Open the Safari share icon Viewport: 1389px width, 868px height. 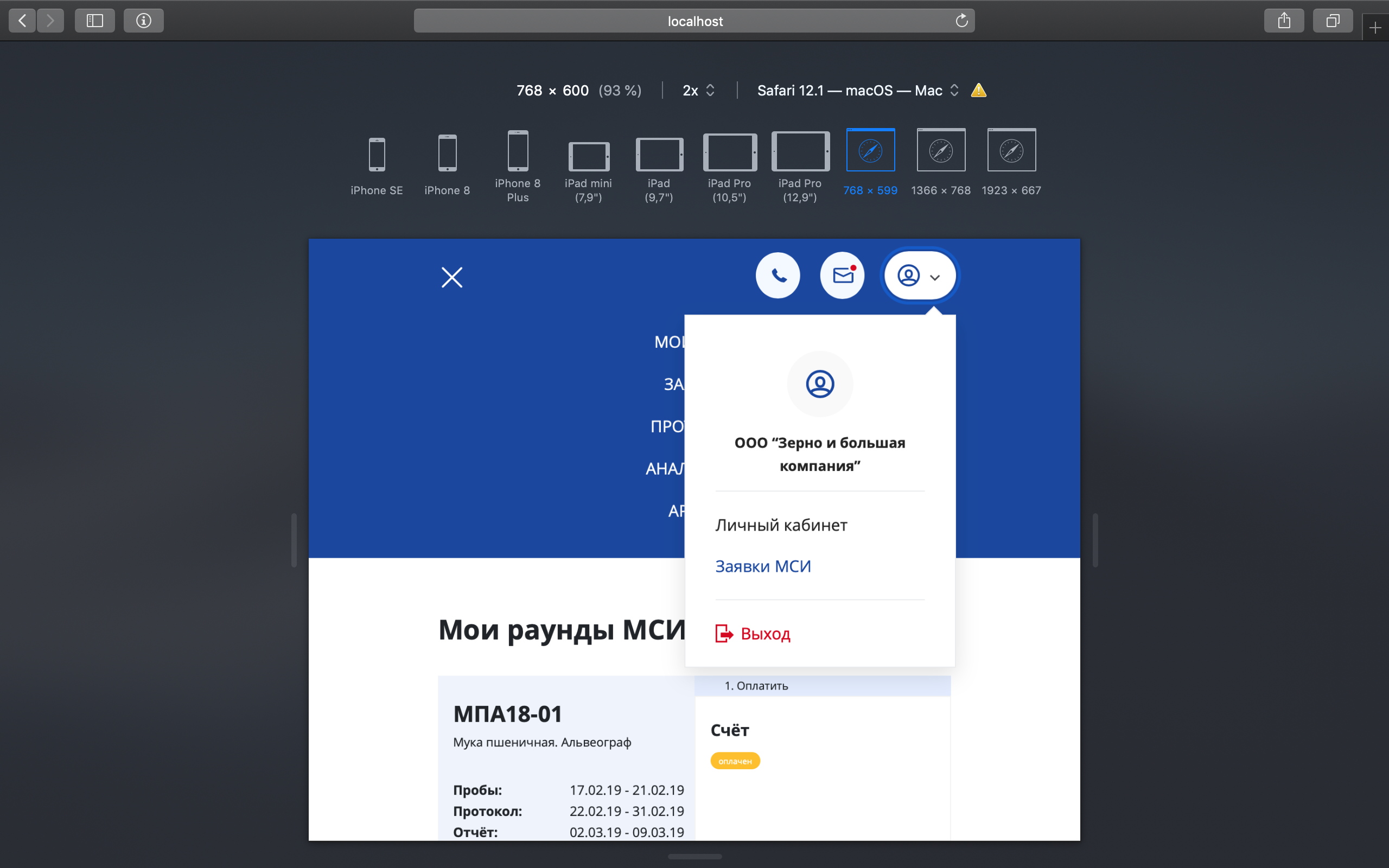click(x=1284, y=21)
